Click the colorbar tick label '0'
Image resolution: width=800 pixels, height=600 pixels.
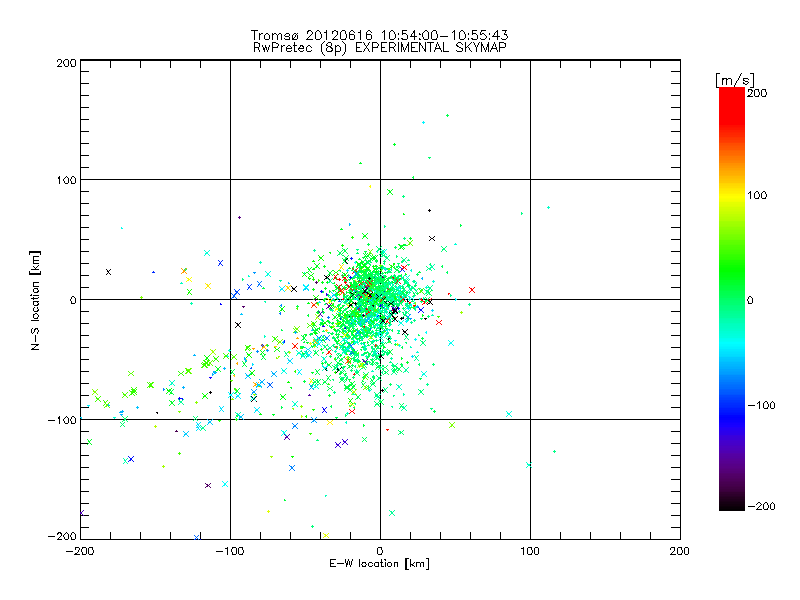750,300
